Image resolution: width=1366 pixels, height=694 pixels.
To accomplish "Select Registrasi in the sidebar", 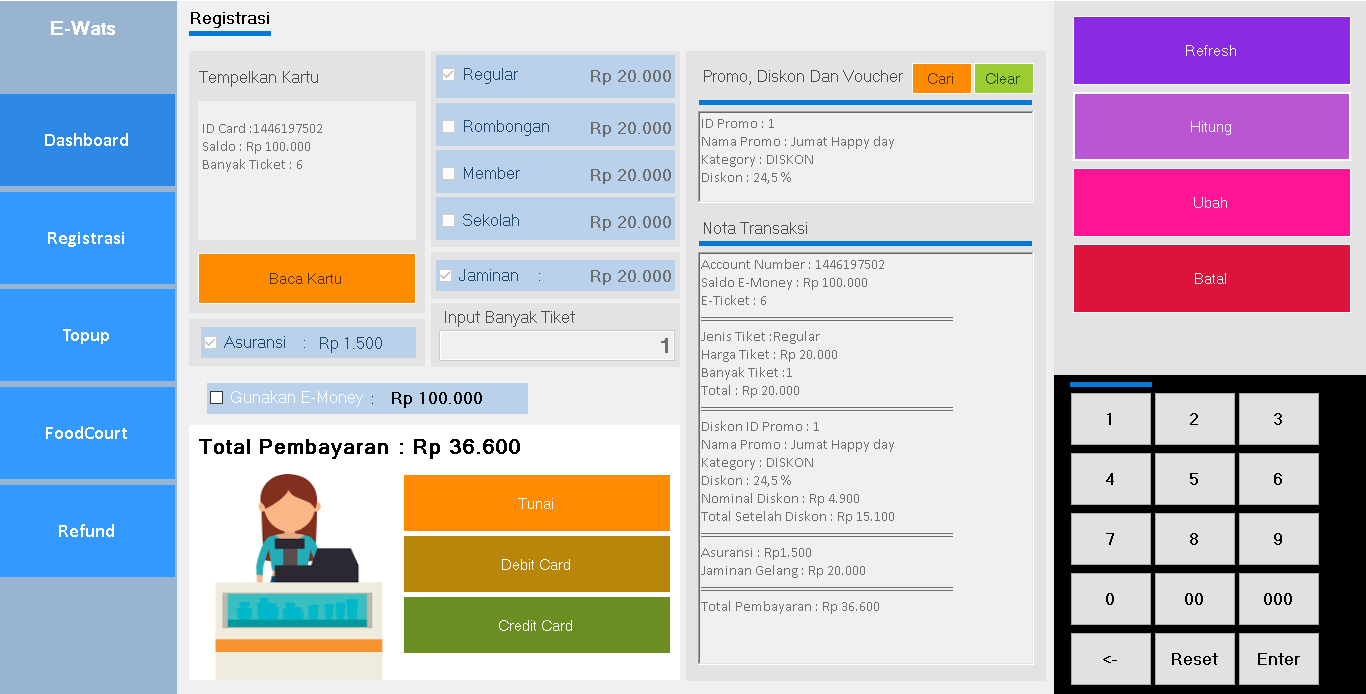I will (86, 237).
